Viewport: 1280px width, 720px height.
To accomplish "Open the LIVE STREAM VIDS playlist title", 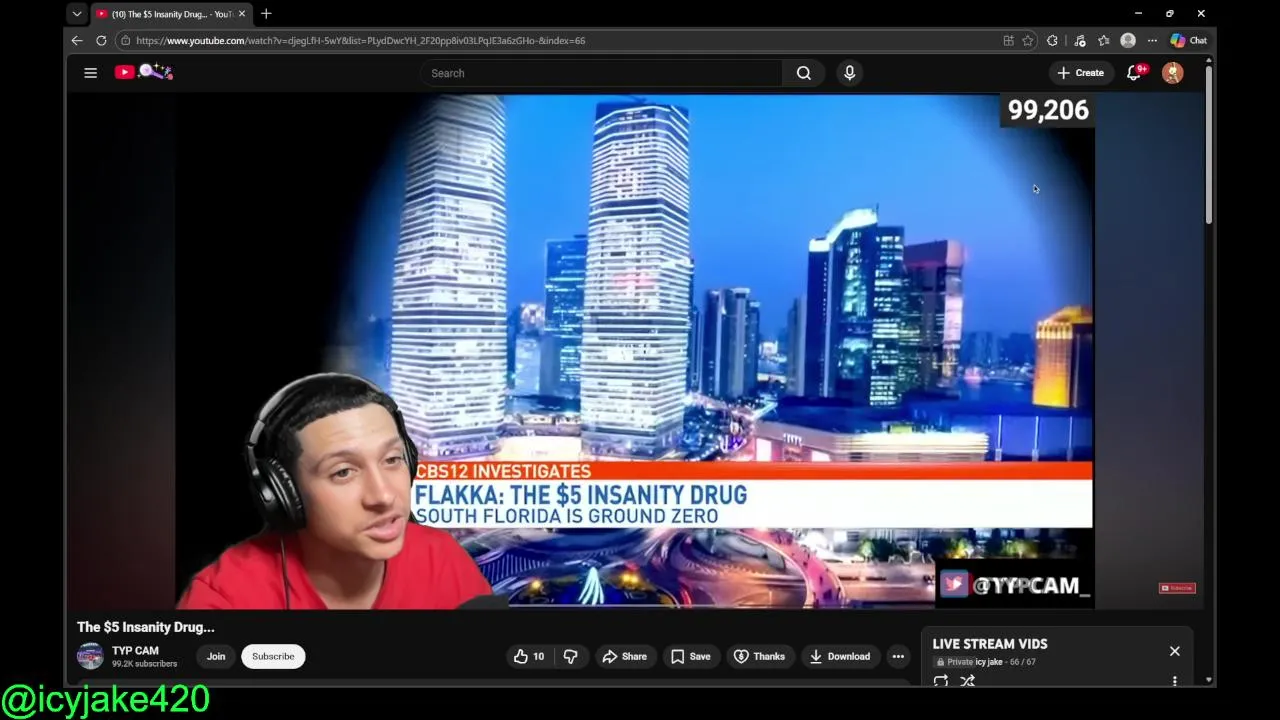I will point(990,644).
